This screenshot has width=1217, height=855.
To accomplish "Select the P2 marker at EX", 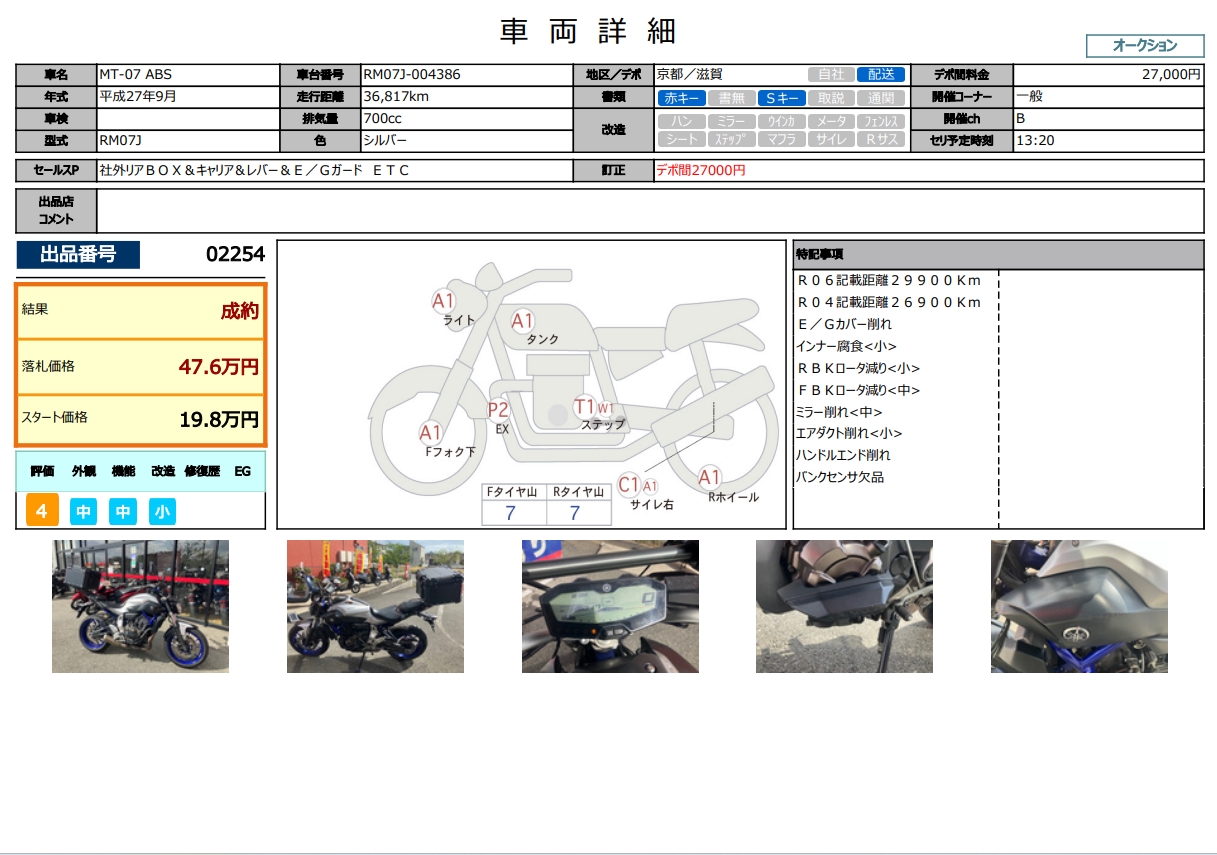I will (498, 409).
